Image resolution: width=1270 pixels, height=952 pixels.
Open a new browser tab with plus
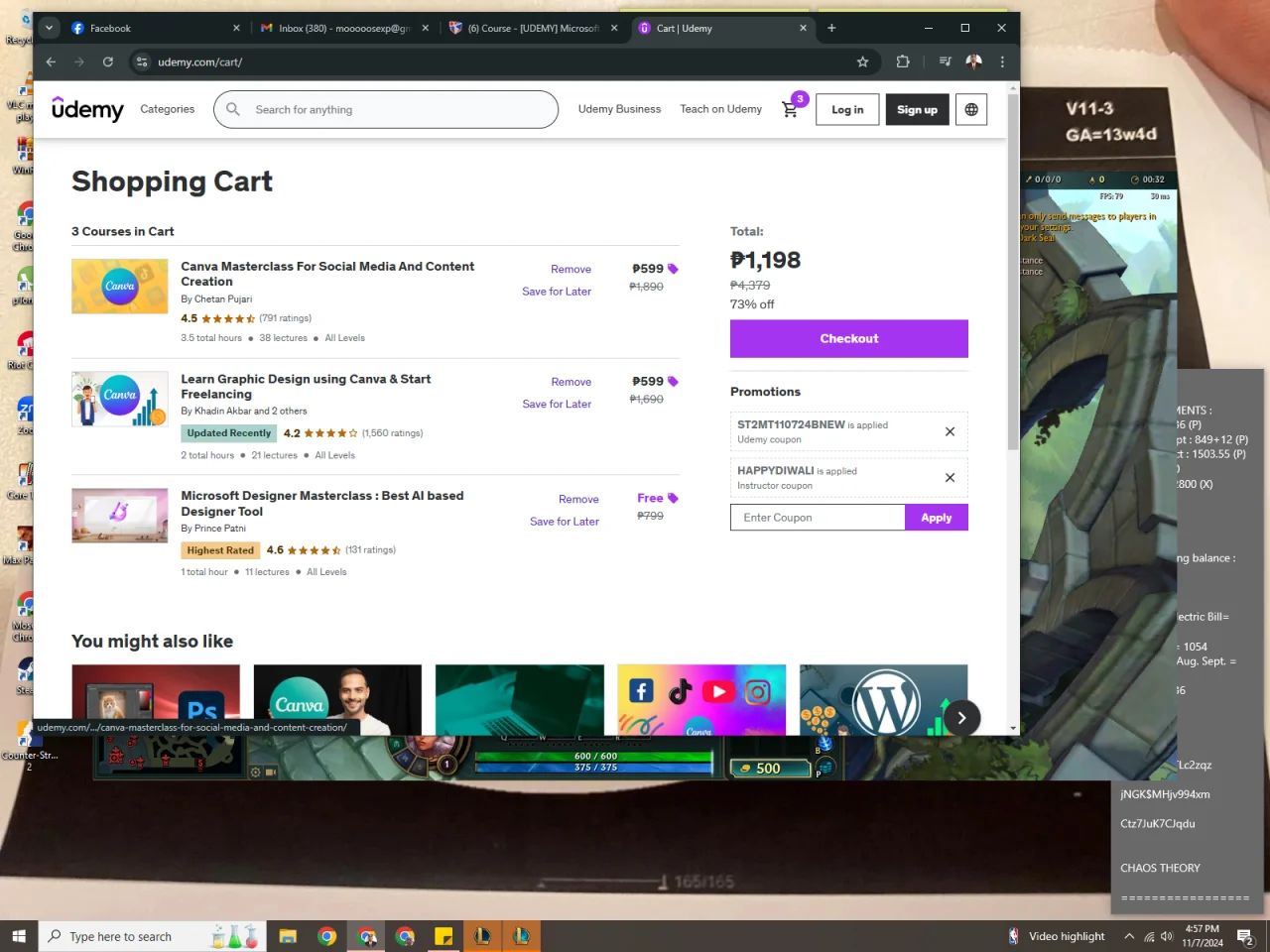pos(831,28)
